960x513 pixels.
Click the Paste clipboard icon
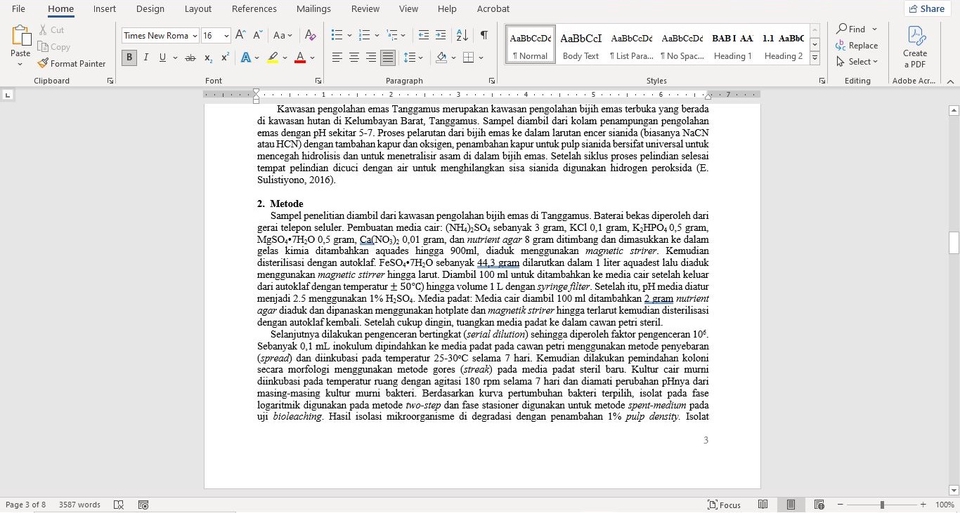coord(21,36)
